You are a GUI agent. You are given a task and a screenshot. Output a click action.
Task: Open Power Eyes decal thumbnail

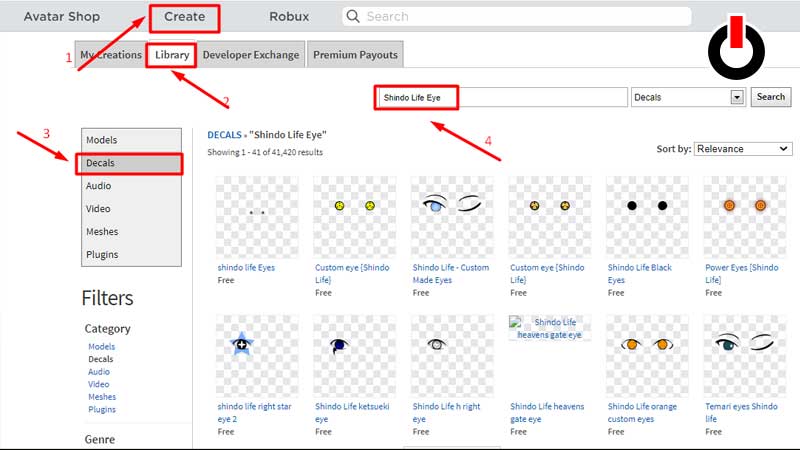tap(744, 217)
